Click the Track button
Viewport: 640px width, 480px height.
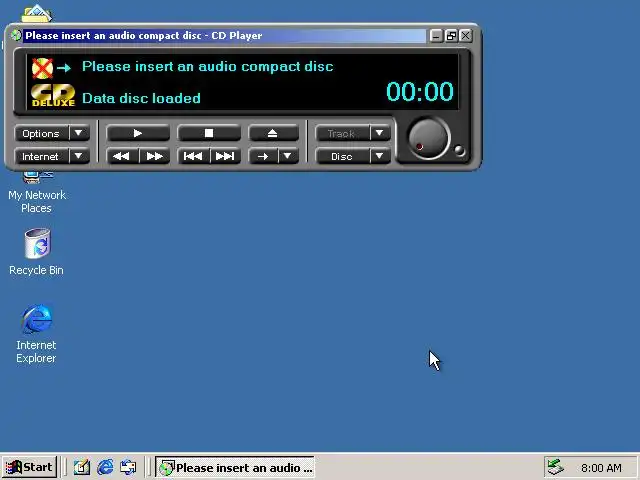point(342,133)
